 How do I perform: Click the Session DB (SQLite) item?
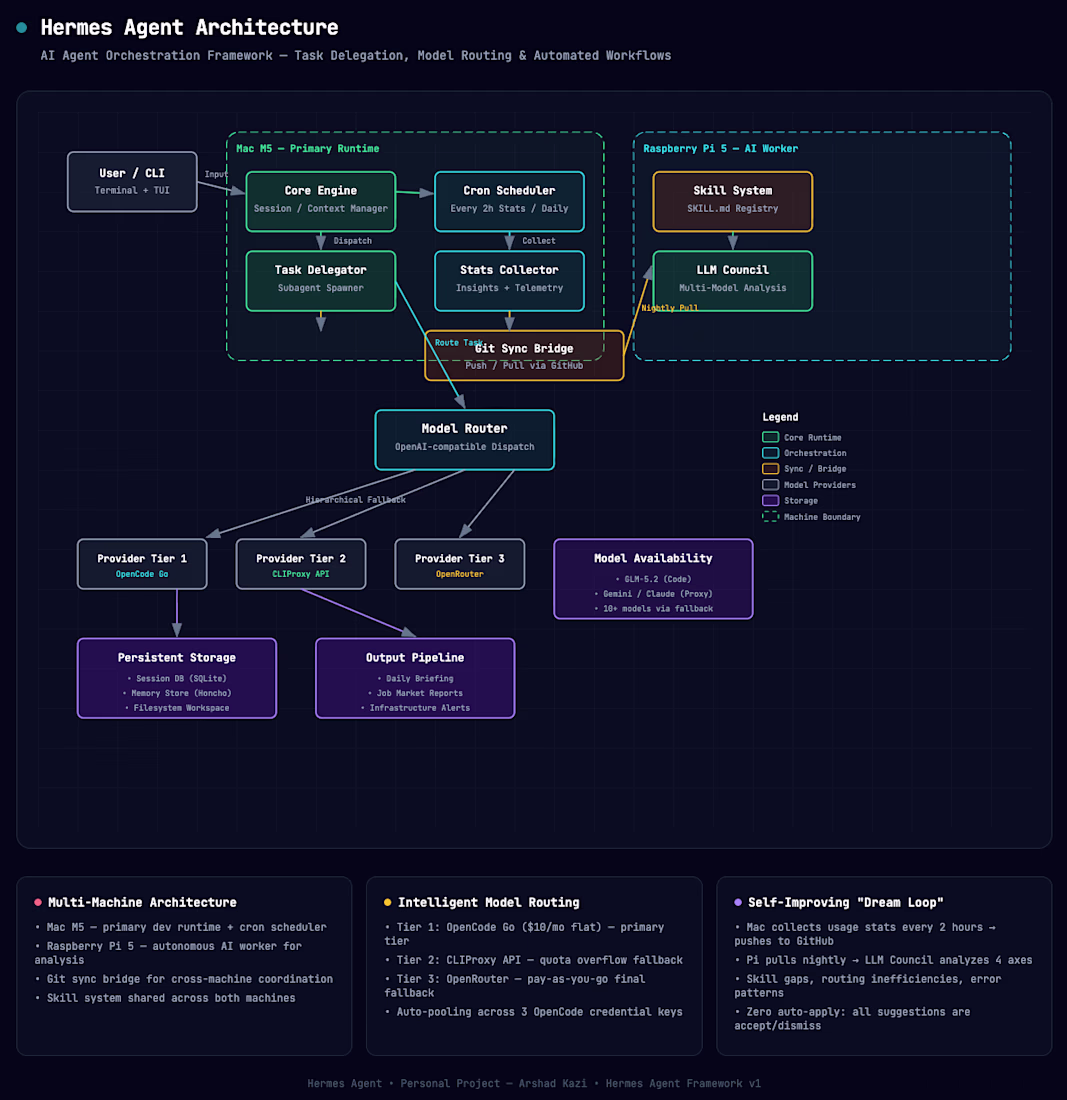(177, 678)
